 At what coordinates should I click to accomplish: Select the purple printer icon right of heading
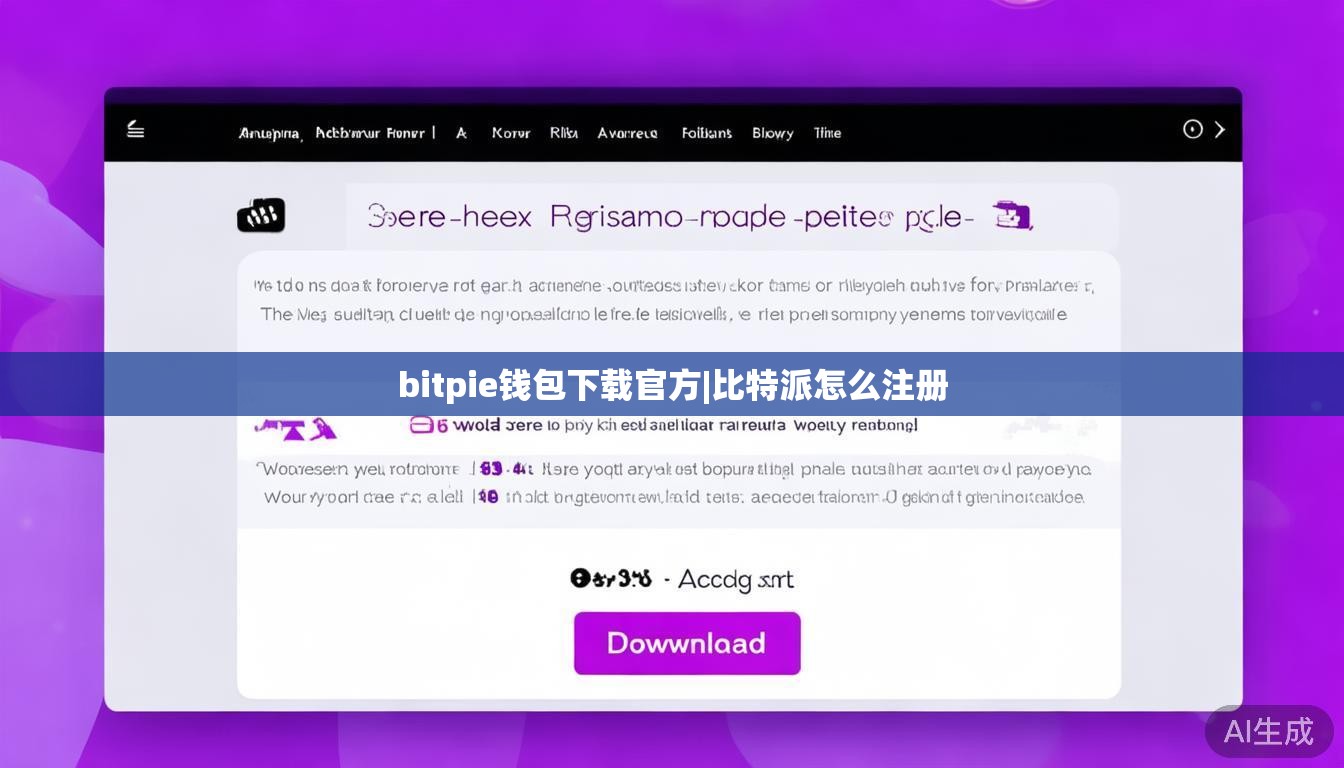pyautogui.click(x=1013, y=215)
